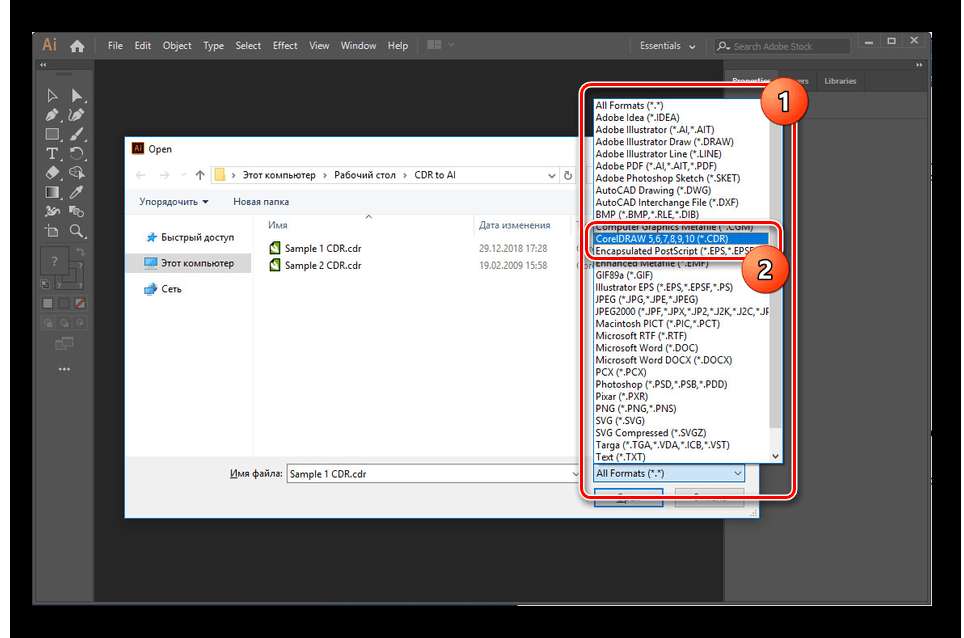The image size is (964, 638).
Task: Click the Up folder arrow in Open dialog
Action: 200,175
